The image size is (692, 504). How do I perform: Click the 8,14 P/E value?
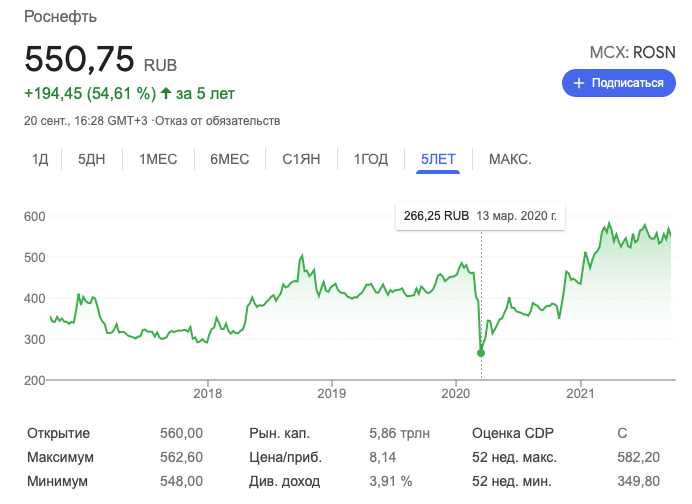[383, 457]
